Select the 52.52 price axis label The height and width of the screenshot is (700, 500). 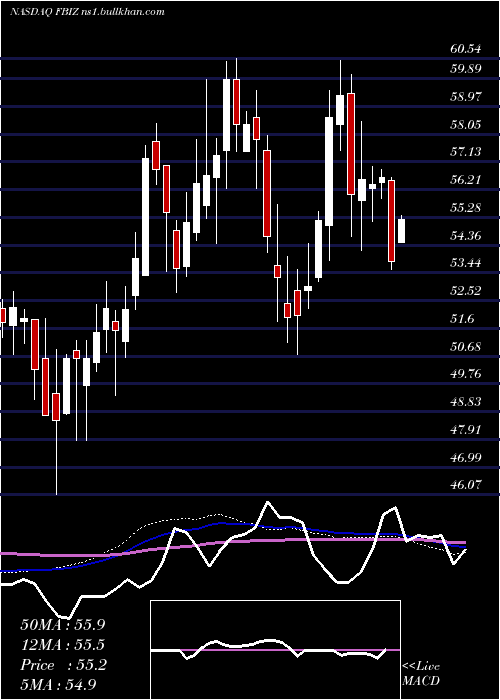pos(466,291)
